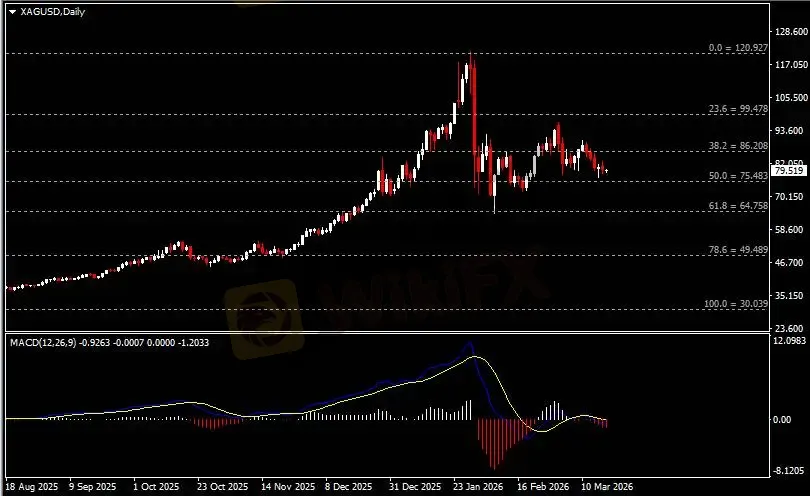Click the 12.0983 MACD scale value

pyautogui.click(x=790, y=341)
